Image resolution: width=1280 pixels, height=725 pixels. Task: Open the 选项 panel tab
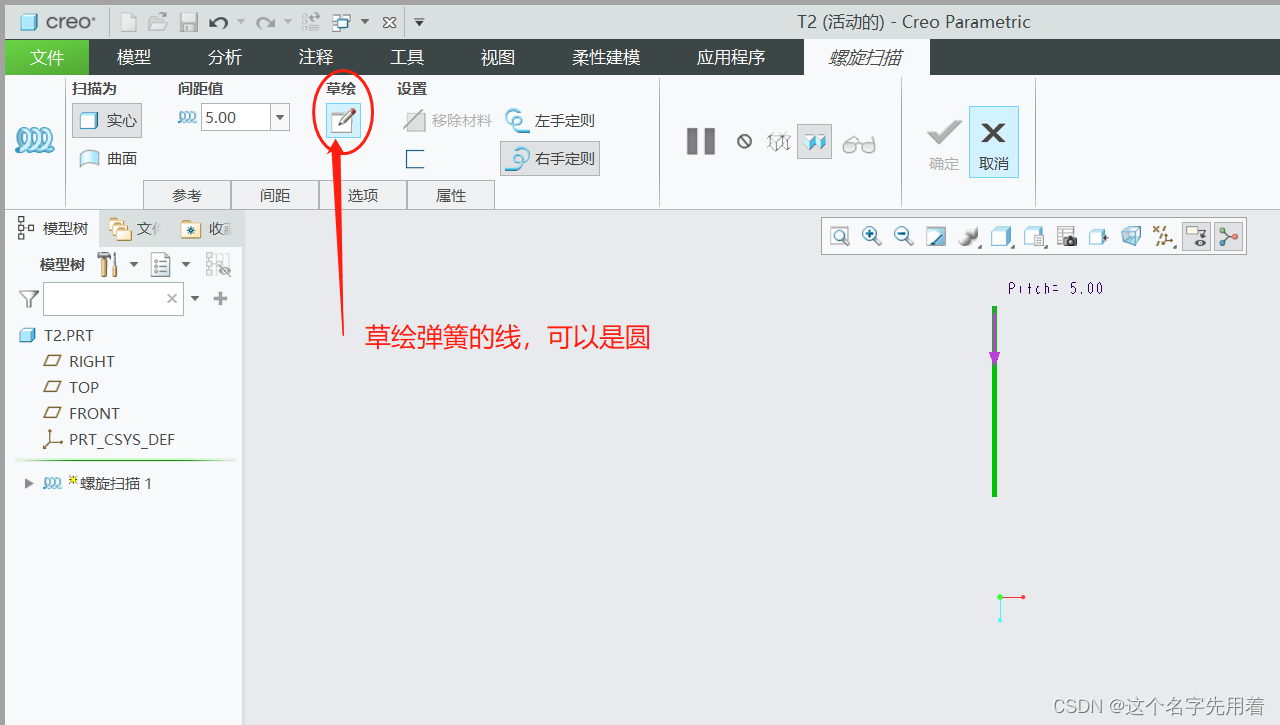point(363,195)
